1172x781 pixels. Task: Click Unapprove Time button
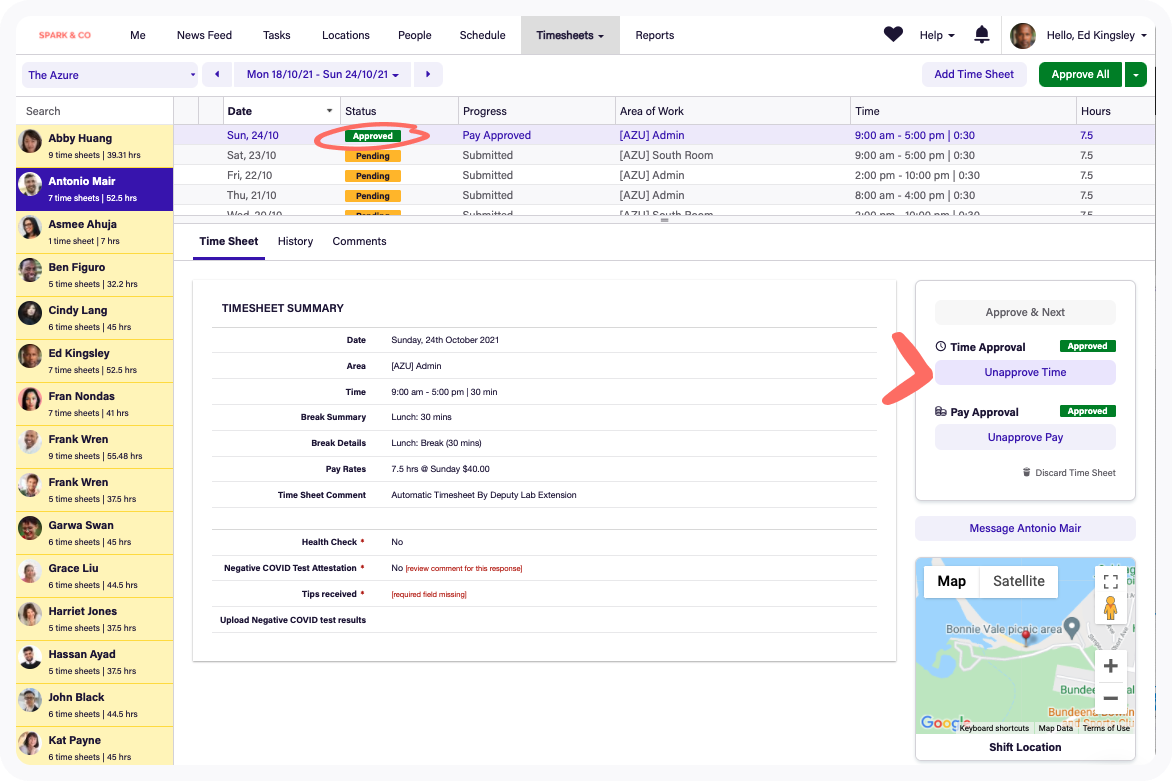pos(1025,372)
